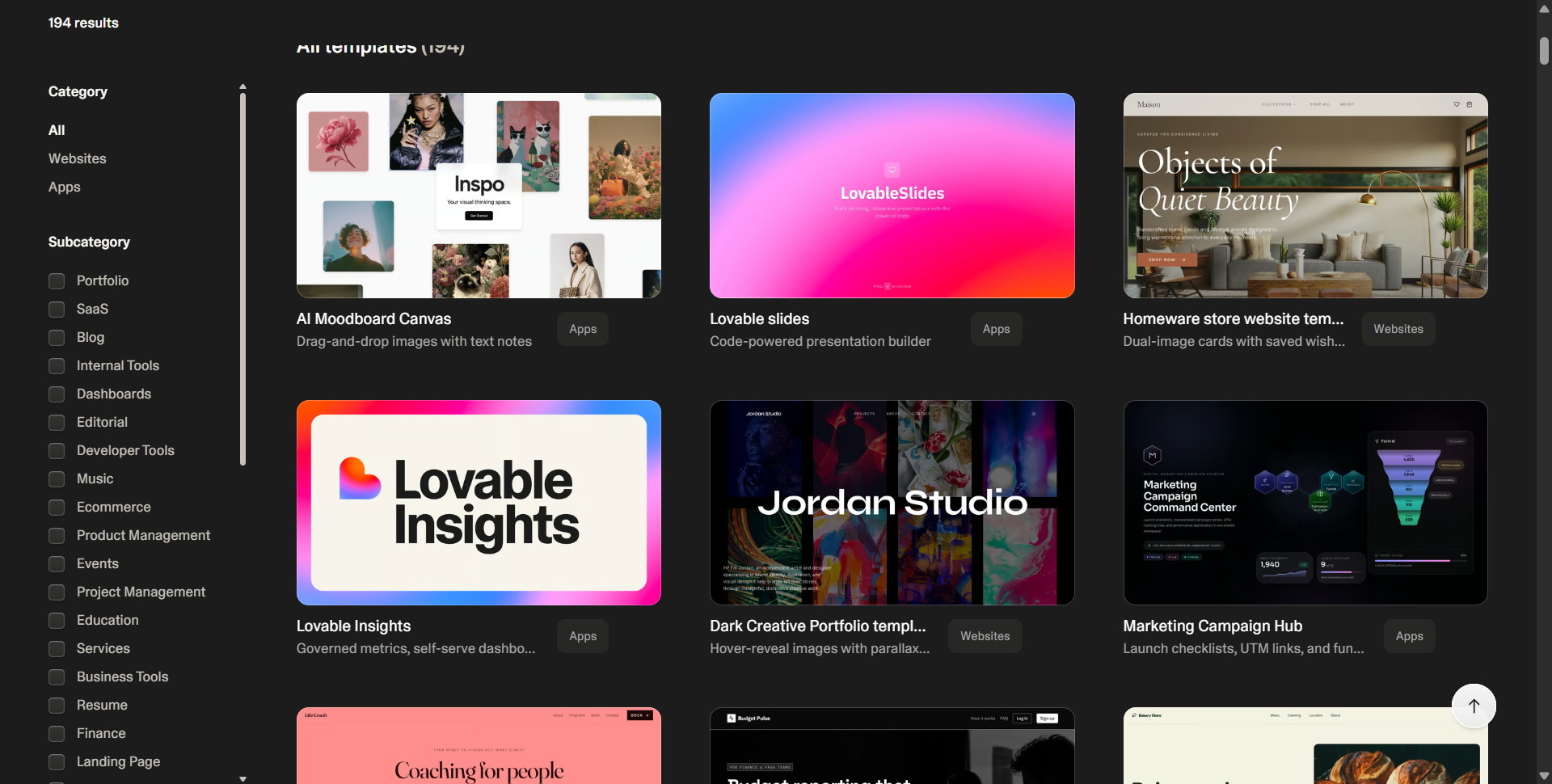Open the Coaching for people thumbnail

[x=479, y=746]
